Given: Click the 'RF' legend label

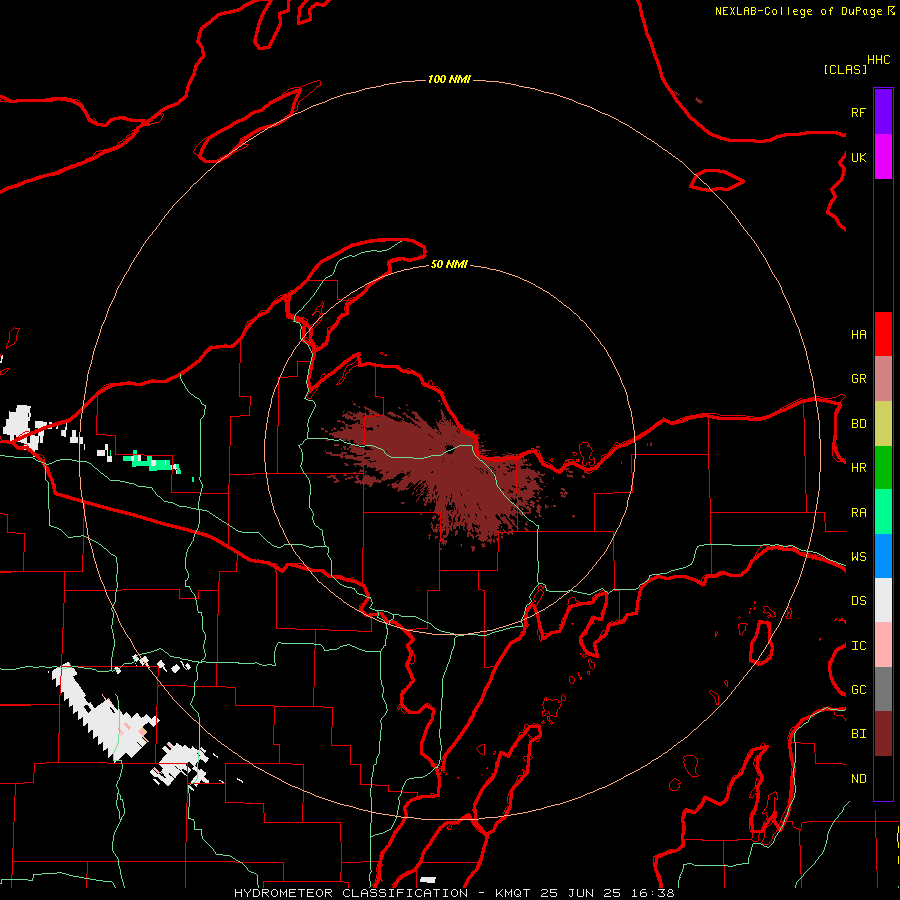Looking at the screenshot, I should click(858, 112).
